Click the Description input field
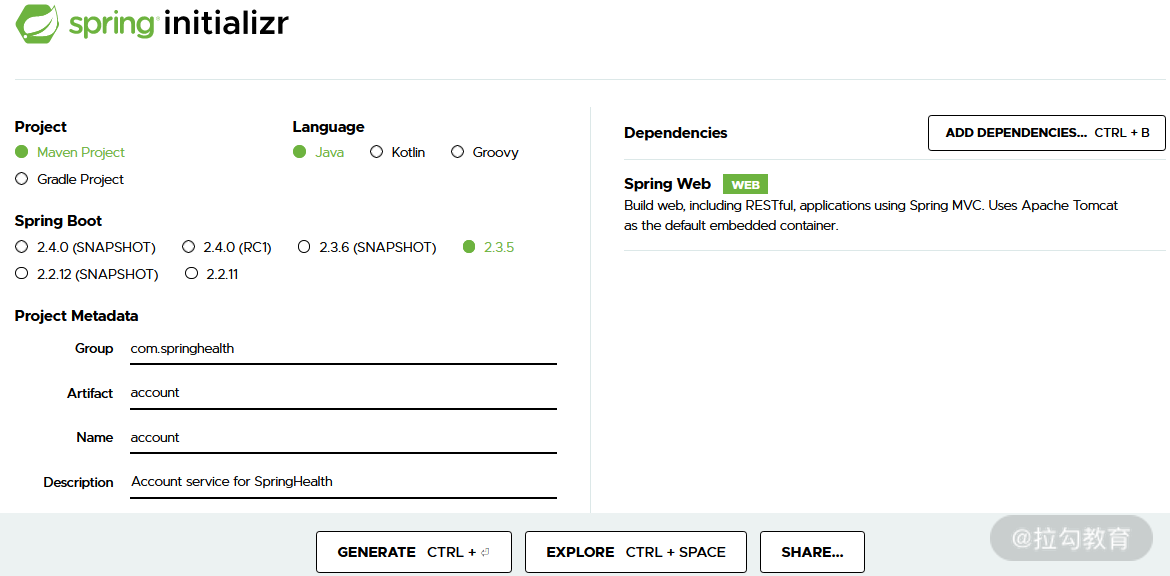The height and width of the screenshot is (576, 1170). point(342,482)
